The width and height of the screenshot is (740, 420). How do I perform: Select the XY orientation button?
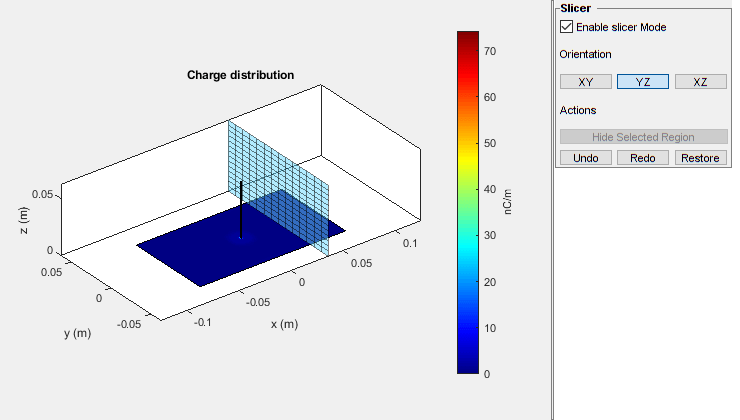coord(586,82)
